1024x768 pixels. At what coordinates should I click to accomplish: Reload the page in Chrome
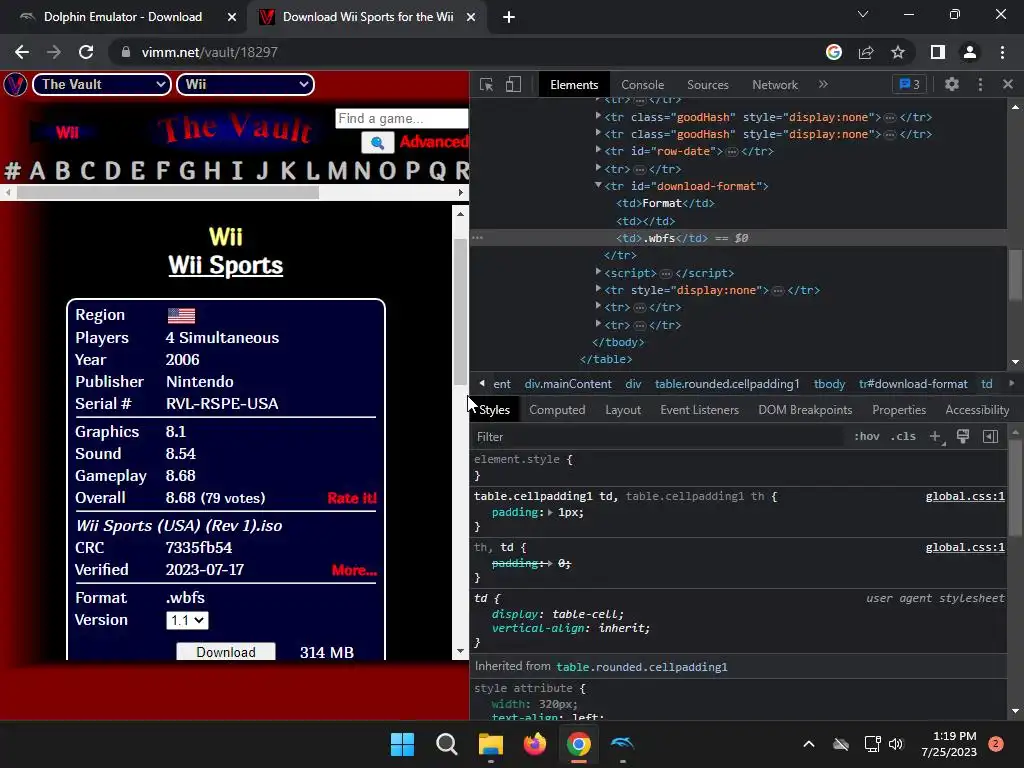(86, 52)
